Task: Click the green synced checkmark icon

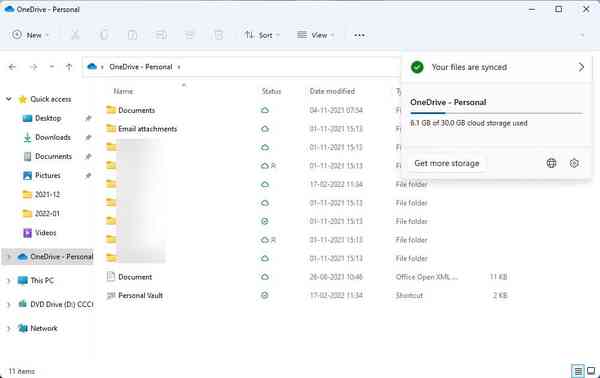Action: 417,67
